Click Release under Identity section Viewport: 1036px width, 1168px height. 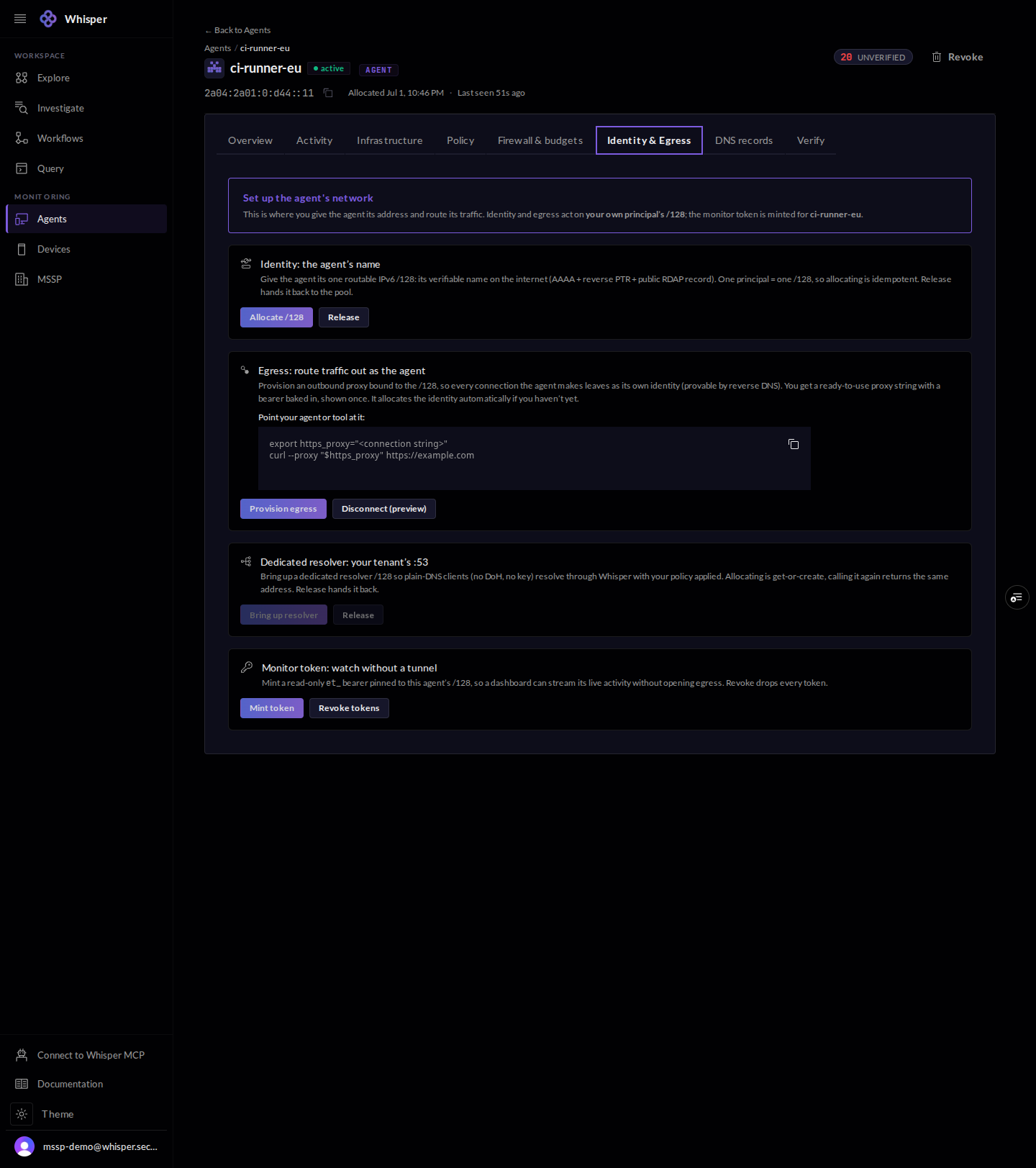pos(344,317)
